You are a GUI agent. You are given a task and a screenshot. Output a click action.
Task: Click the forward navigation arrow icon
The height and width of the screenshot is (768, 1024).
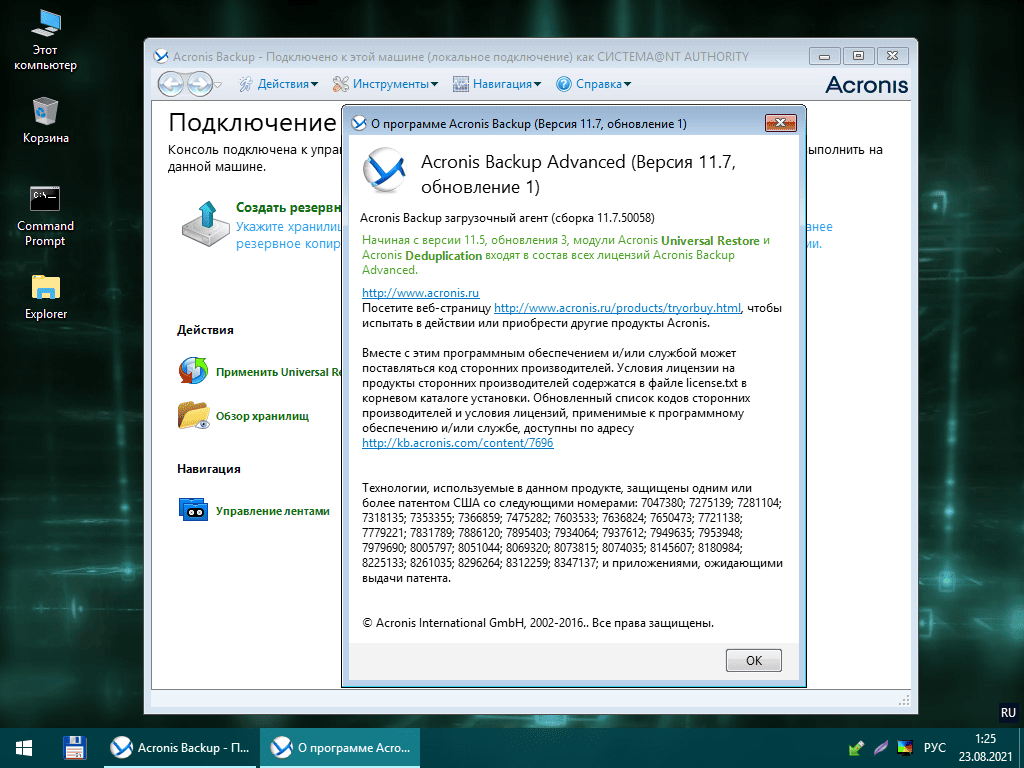(x=199, y=85)
